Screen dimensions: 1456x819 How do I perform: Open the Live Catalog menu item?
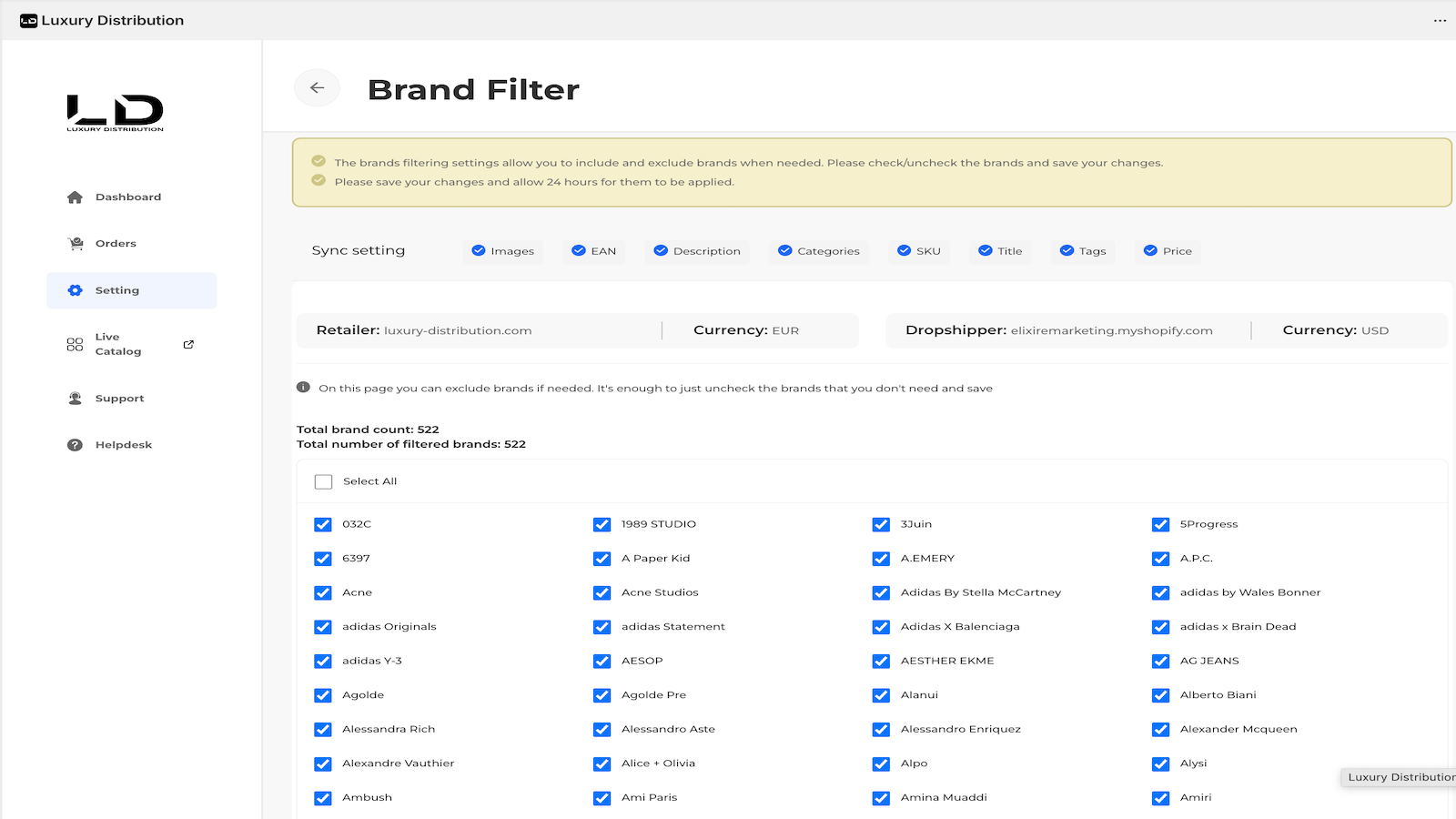(x=132, y=344)
